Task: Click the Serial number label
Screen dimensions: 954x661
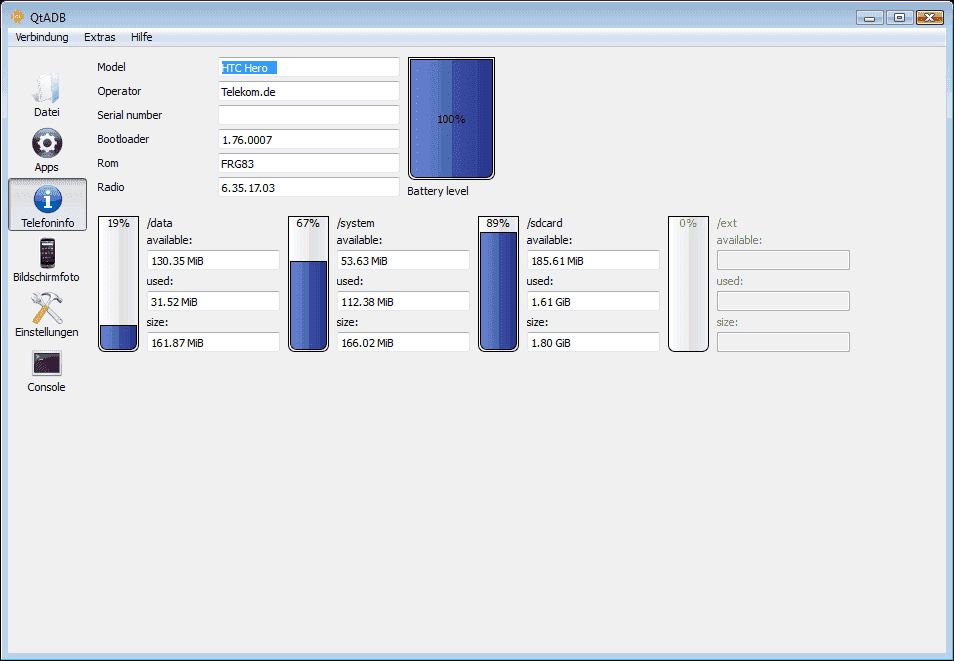Action: [x=130, y=115]
